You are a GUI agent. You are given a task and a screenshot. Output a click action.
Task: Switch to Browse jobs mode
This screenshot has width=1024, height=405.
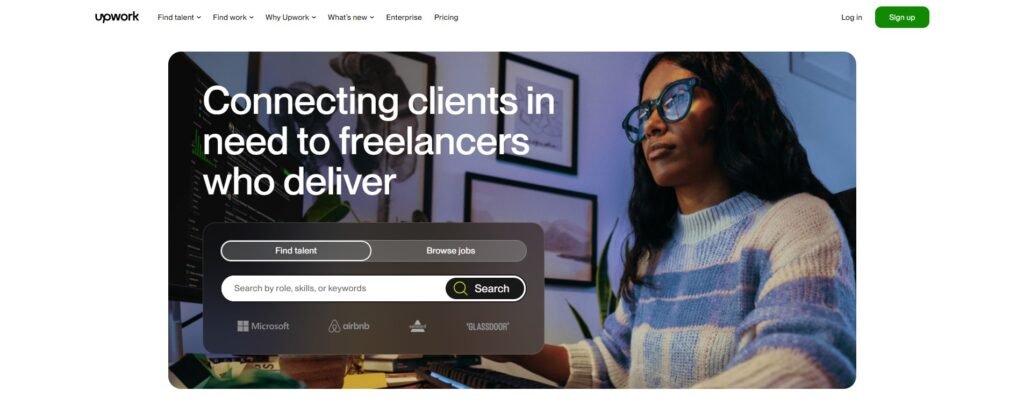(x=451, y=251)
